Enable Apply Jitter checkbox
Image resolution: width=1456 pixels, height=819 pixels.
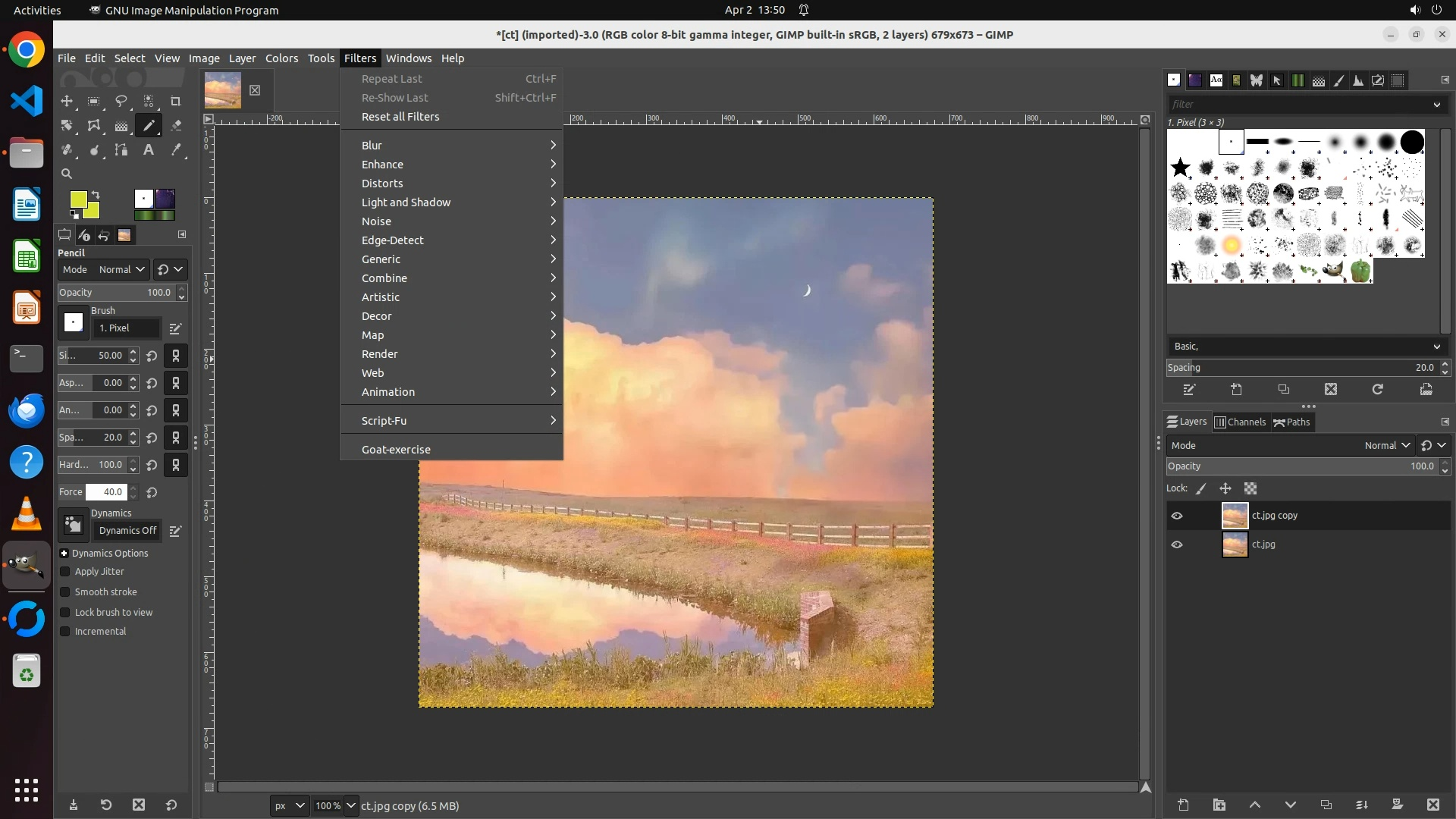65,572
